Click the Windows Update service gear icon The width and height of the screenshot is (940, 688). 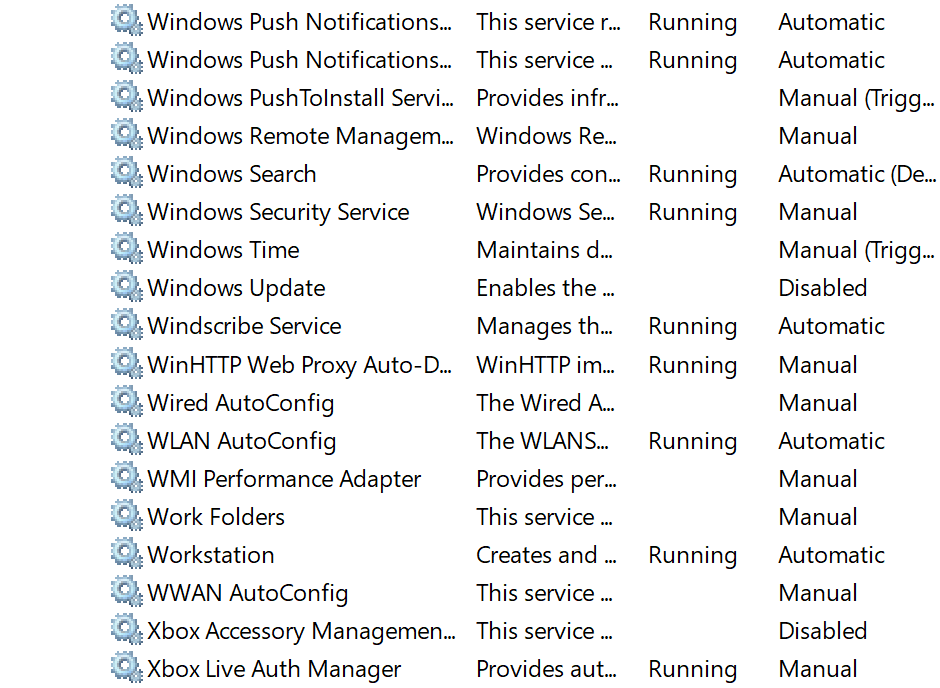coord(126,286)
